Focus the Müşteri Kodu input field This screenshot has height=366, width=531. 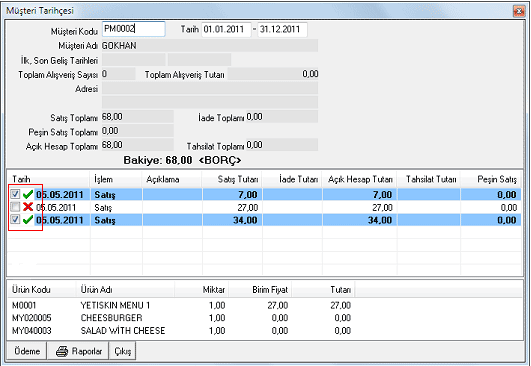(x=133, y=29)
